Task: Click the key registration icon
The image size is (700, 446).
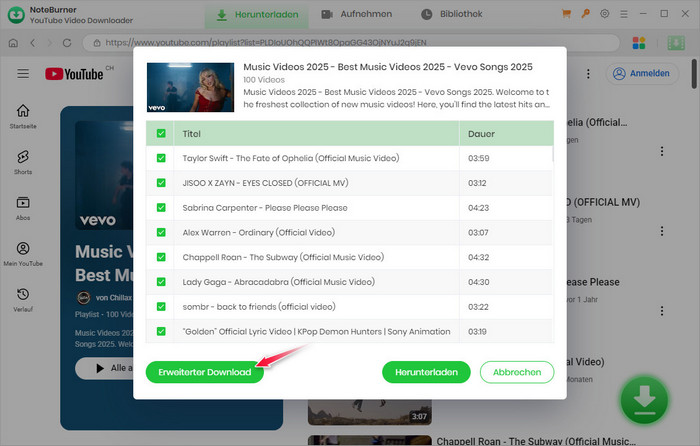Action: coord(586,14)
